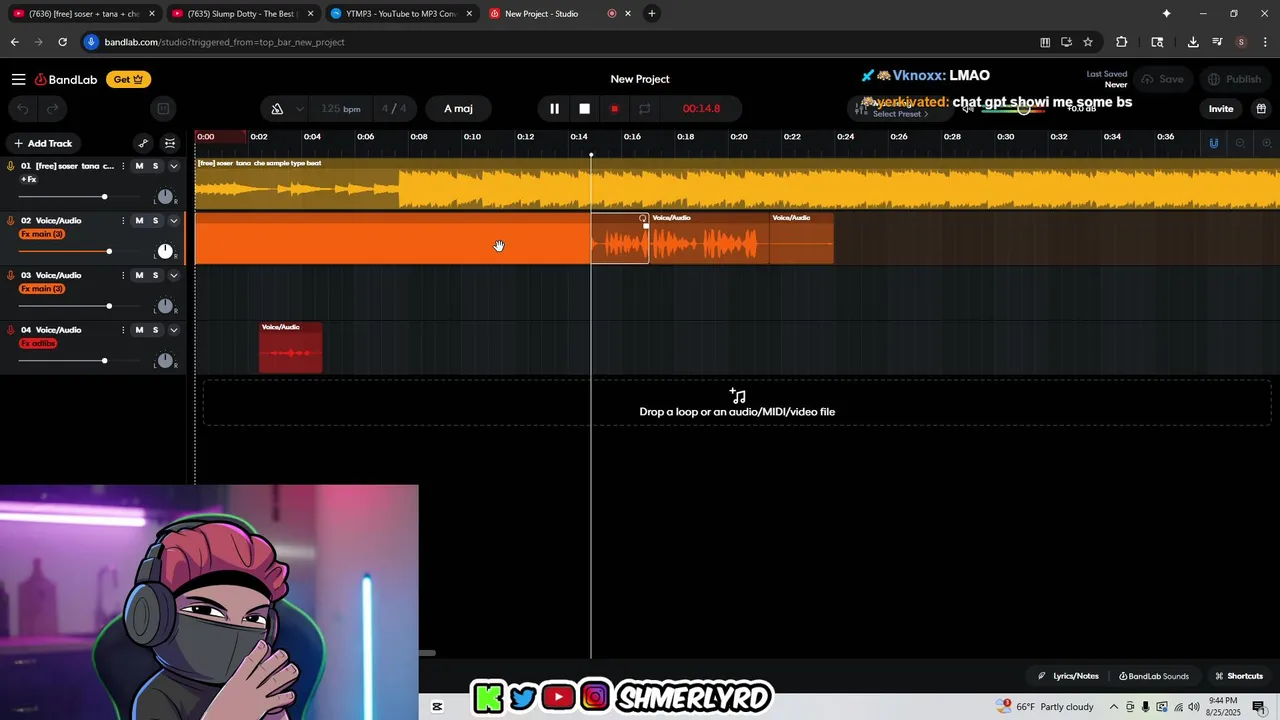Switch to the Slump Dotty YouTube tab

[242, 14]
